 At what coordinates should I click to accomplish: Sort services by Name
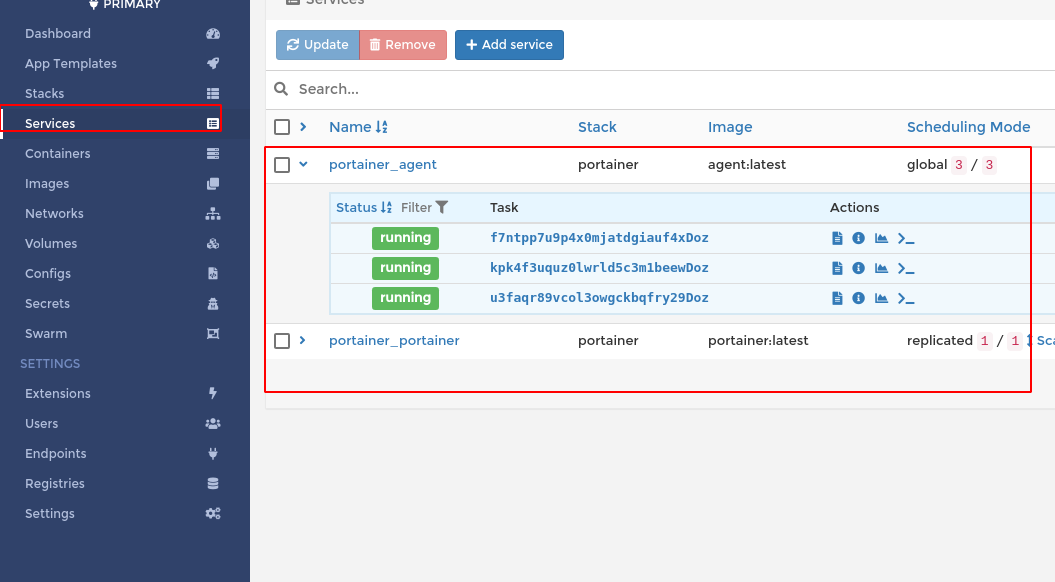[358, 127]
